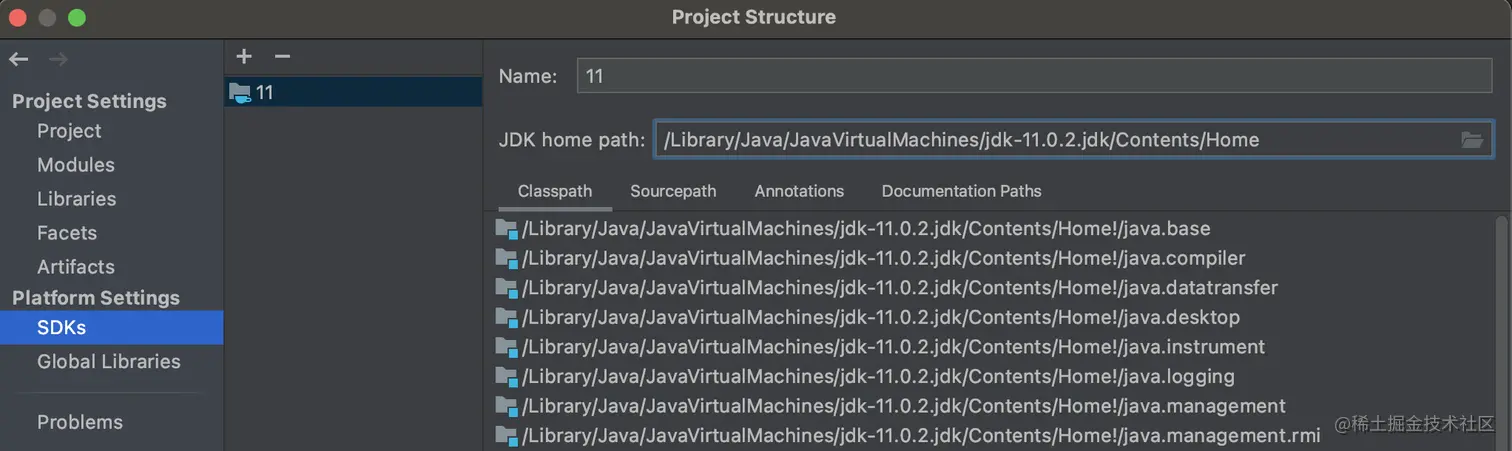Open Facets settings page

(67, 233)
